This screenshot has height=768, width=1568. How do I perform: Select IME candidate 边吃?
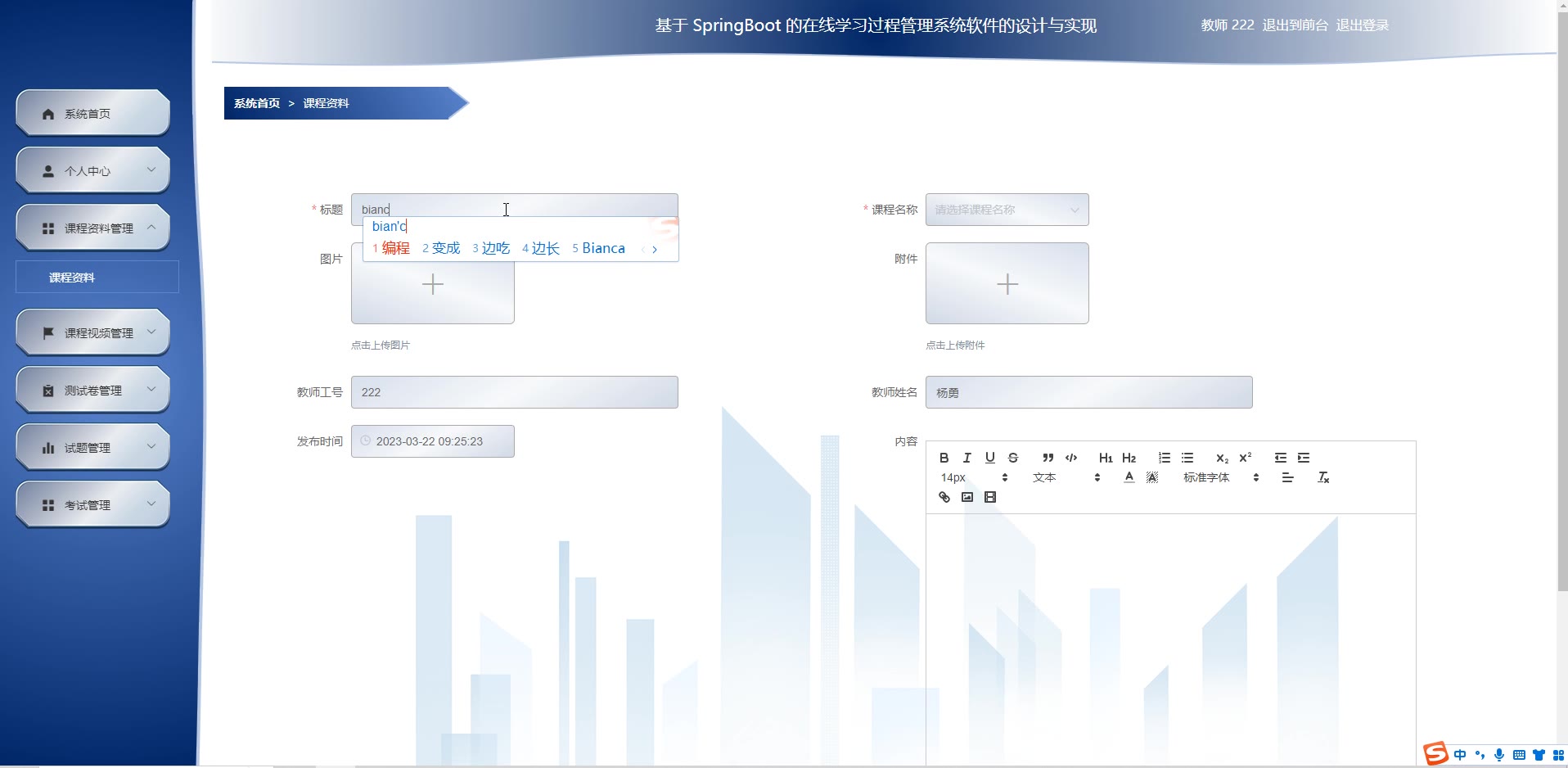click(x=491, y=248)
